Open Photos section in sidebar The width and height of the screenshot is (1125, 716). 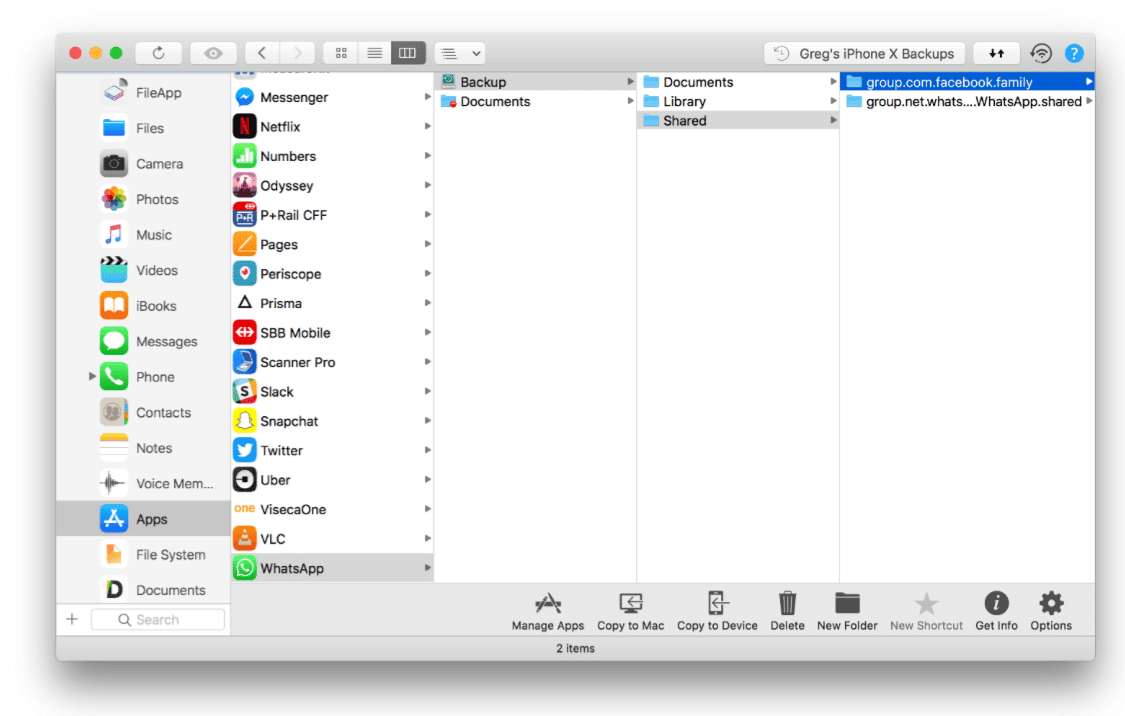(143, 199)
